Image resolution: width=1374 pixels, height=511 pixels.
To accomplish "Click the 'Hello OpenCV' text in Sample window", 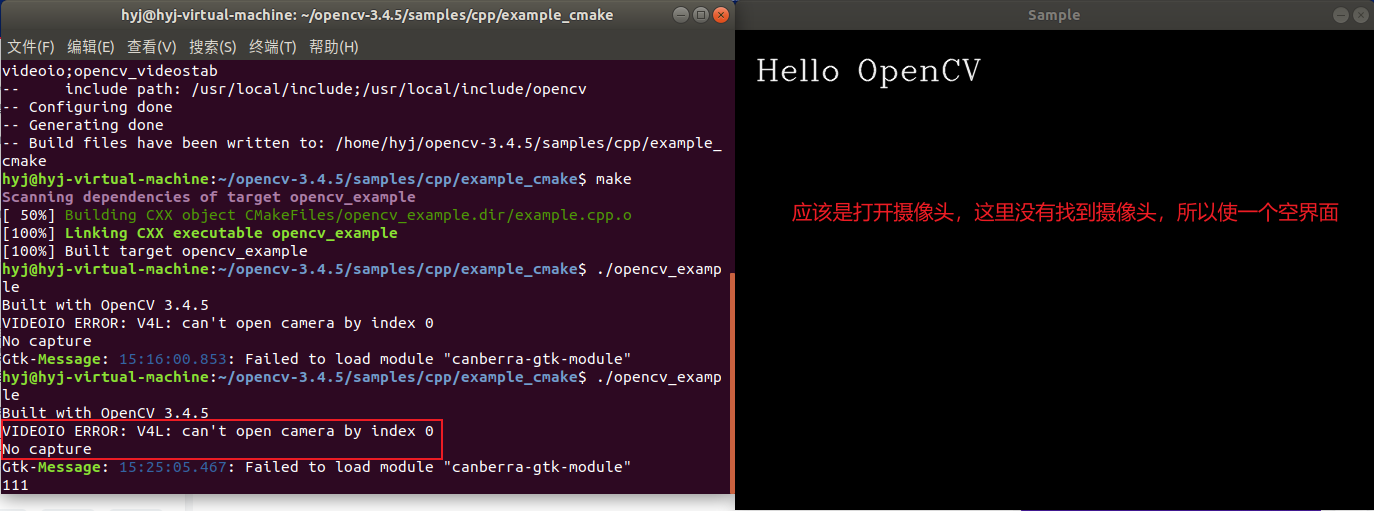I will pos(868,71).
